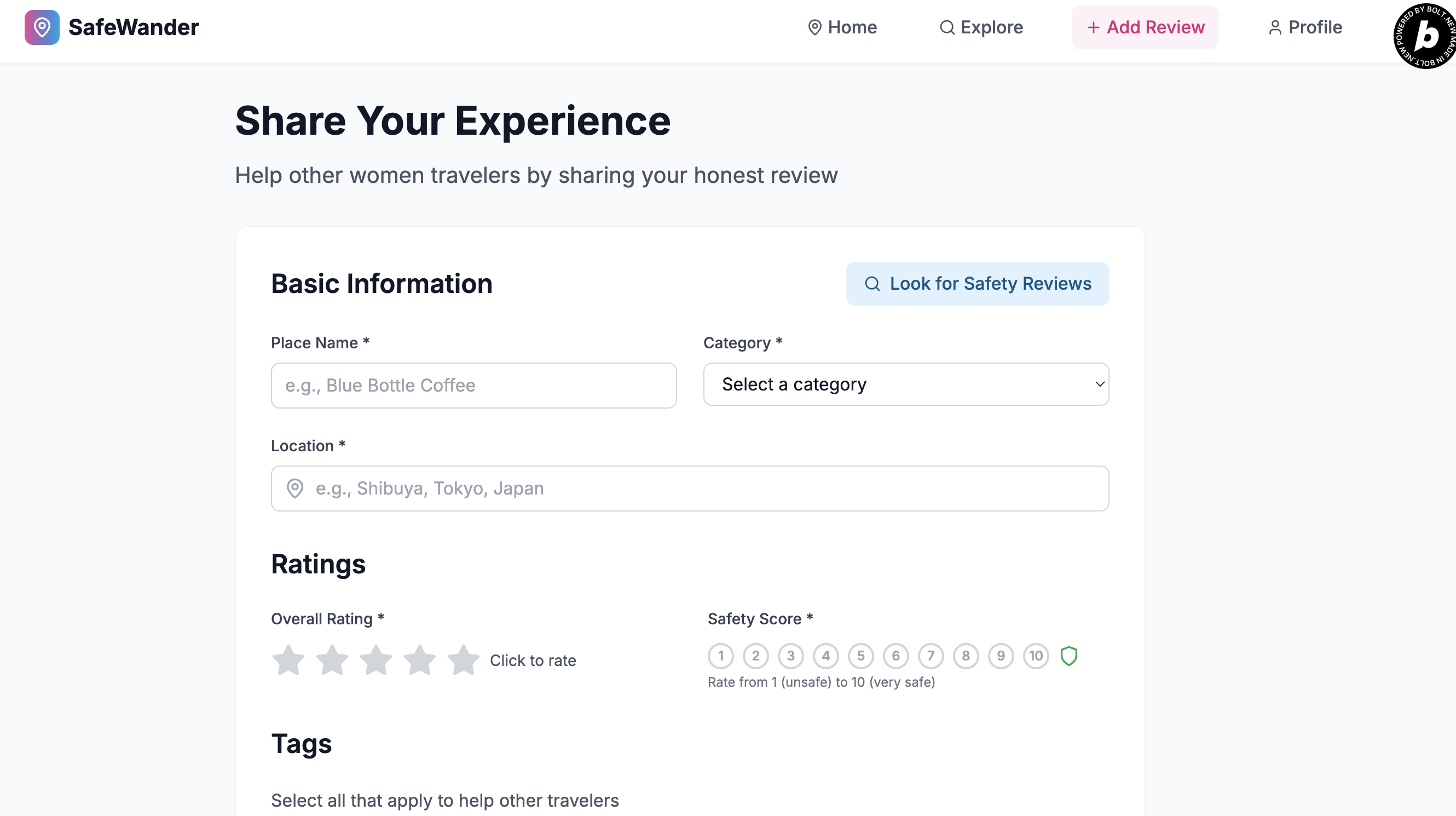Rate three stars overall

pos(376,660)
